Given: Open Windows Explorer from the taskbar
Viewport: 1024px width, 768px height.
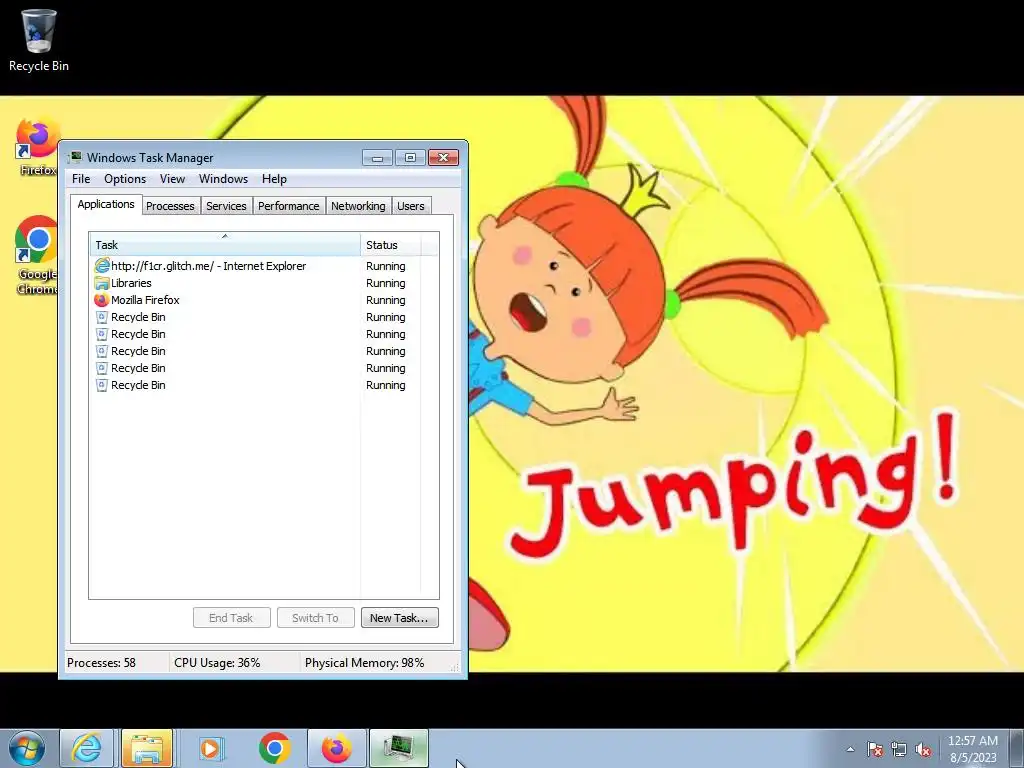Looking at the screenshot, I should click(147, 748).
